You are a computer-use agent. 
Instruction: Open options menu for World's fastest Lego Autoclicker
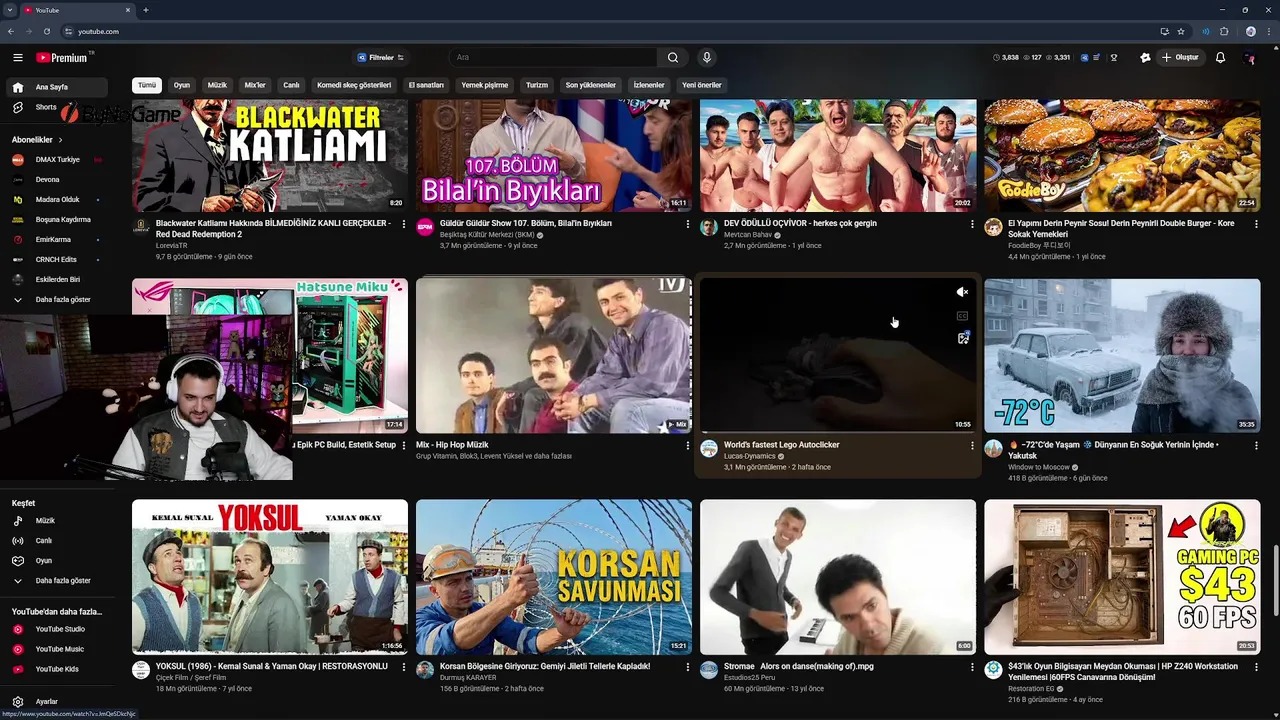pyautogui.click(x=972, y=445)
